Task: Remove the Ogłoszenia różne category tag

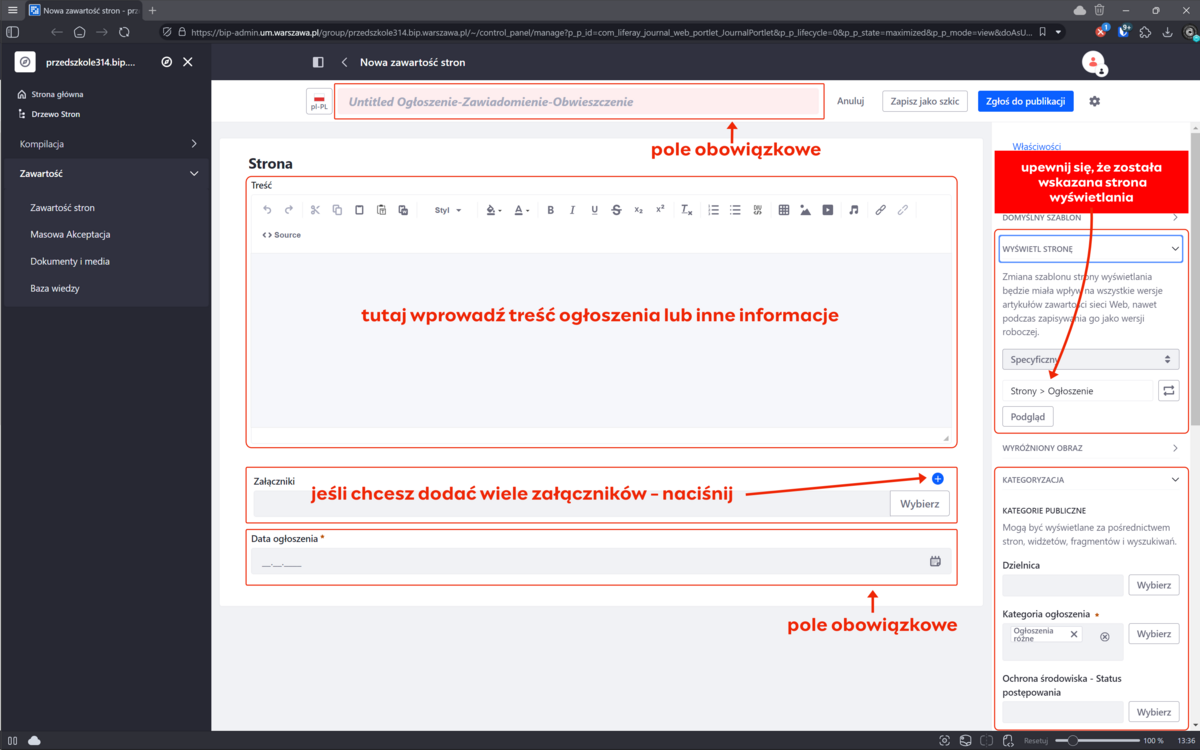Action: (x=1074, y=634)
